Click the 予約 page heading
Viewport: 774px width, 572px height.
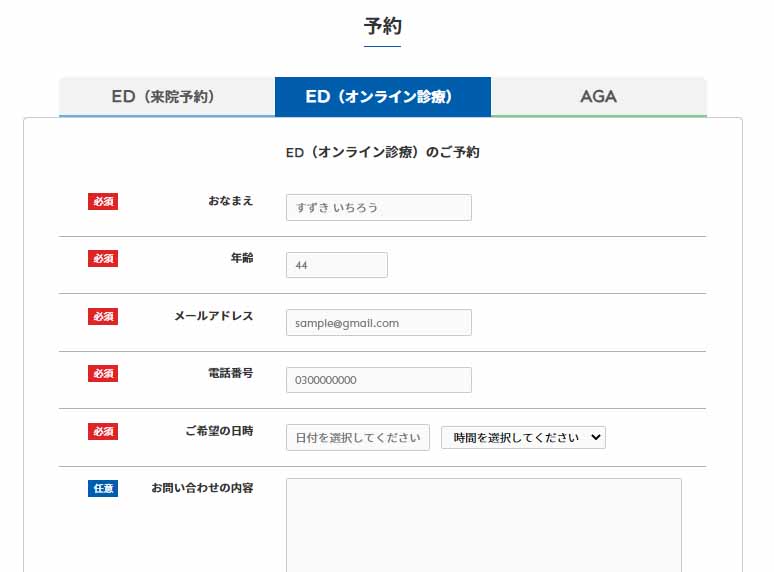pos(383,26)
